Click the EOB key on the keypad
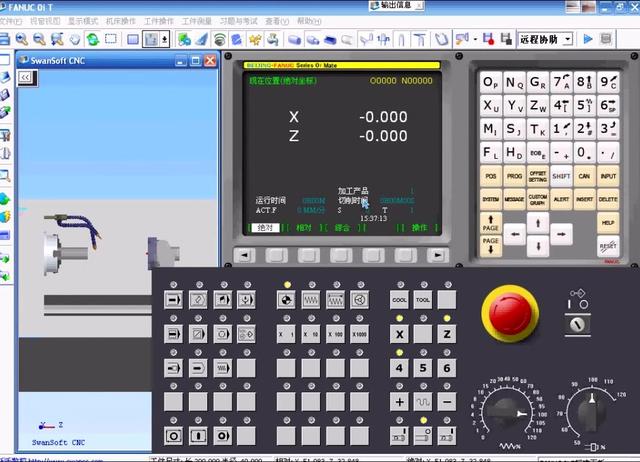 [x=538, y=153]
